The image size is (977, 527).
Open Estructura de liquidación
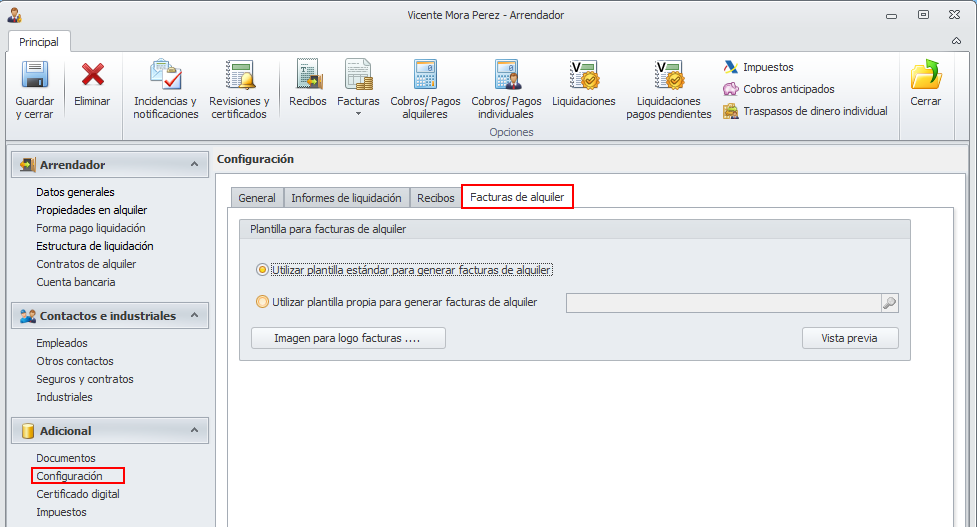tap(95, 246)
